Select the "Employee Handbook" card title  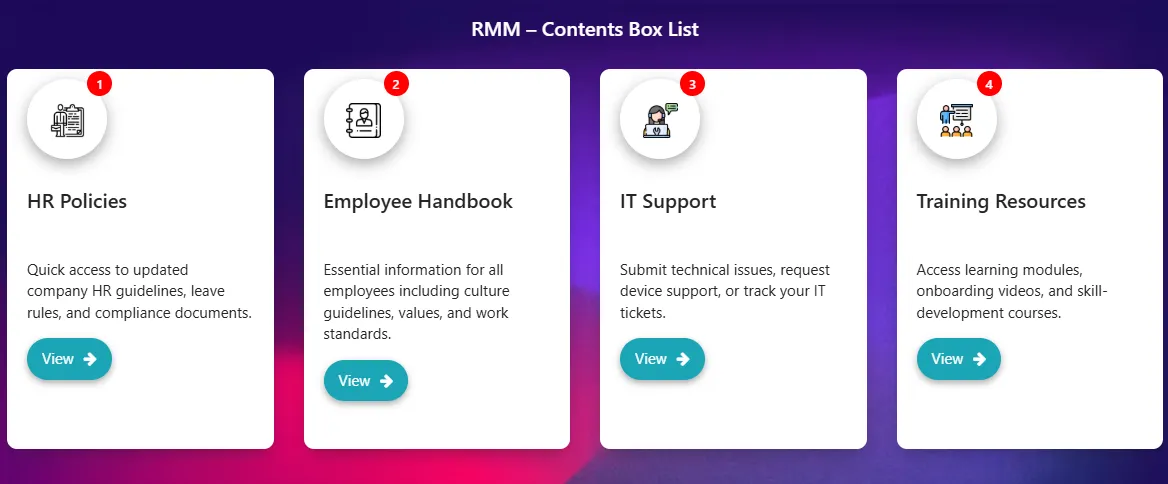[418, 202]
